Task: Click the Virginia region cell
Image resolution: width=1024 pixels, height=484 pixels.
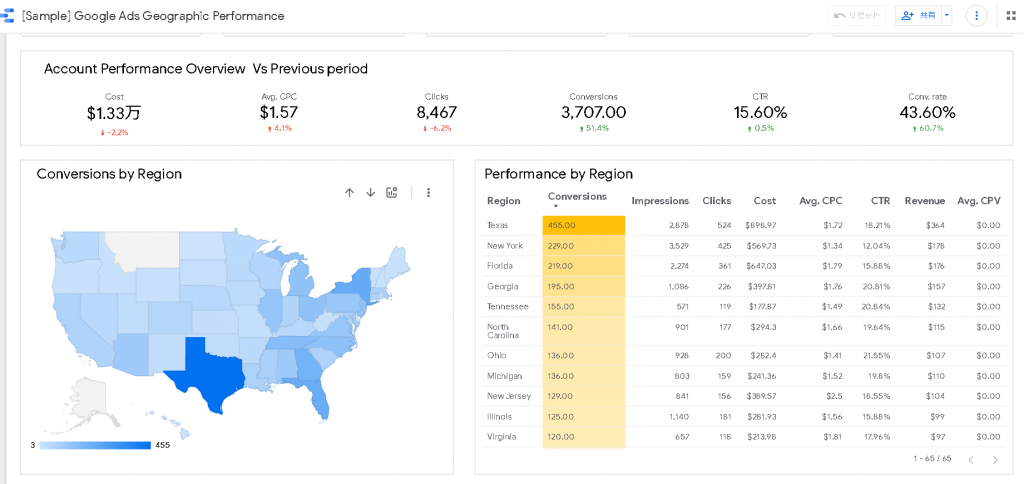Action: (501, 437)
